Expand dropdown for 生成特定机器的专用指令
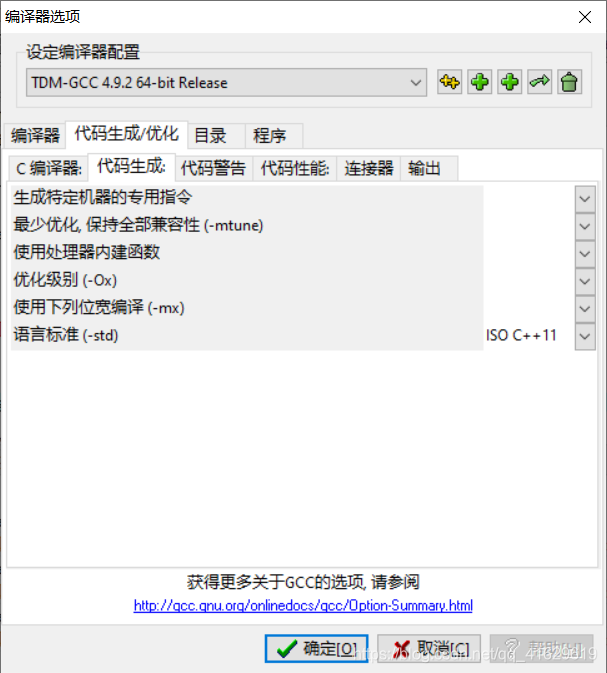This screenshot has width=607, height=673. tap(585, 199)
